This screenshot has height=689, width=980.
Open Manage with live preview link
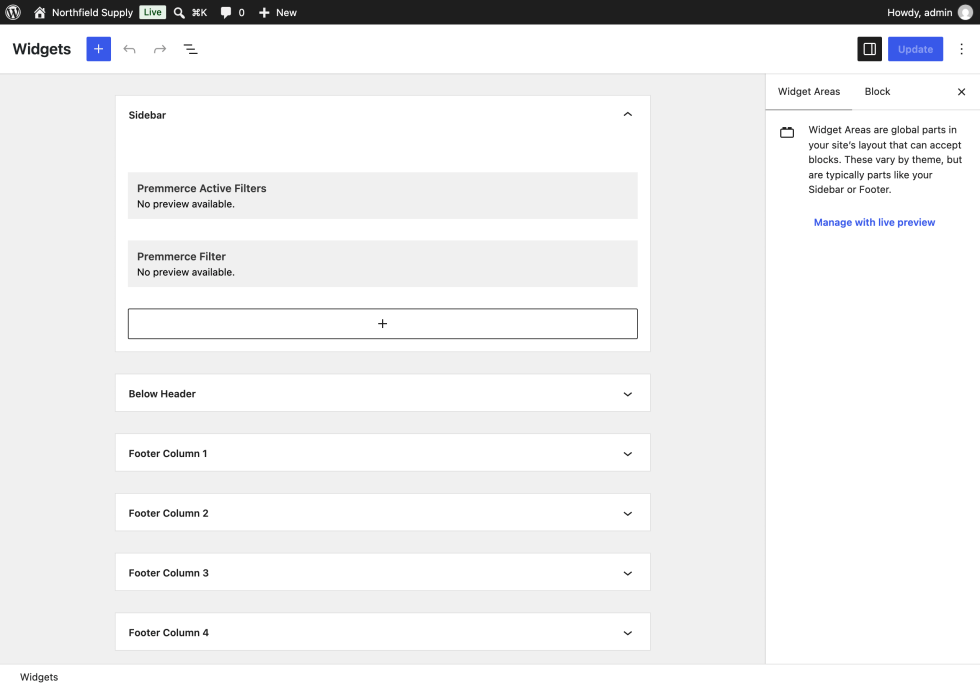coord(874,222)
